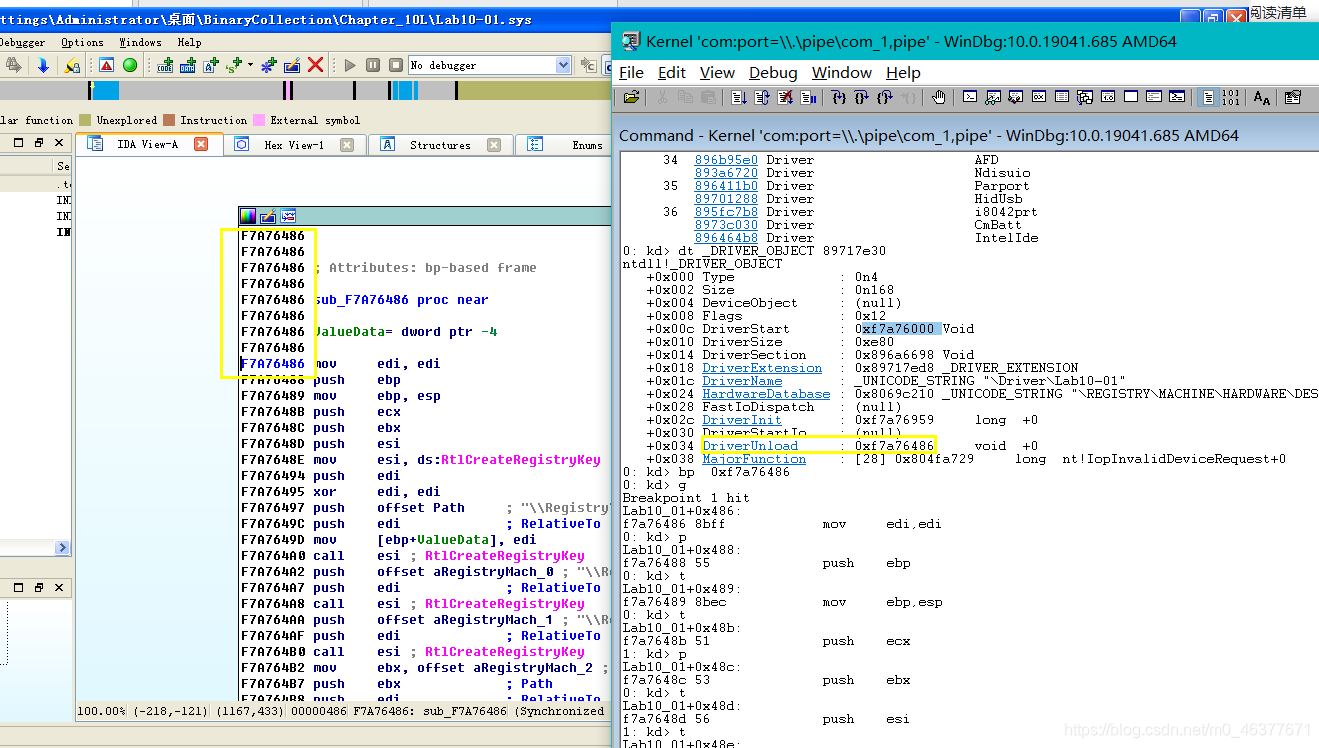Click the Step Over icon in WinDbg
Screen dimensions: 1319x748
tap(861, 97)
